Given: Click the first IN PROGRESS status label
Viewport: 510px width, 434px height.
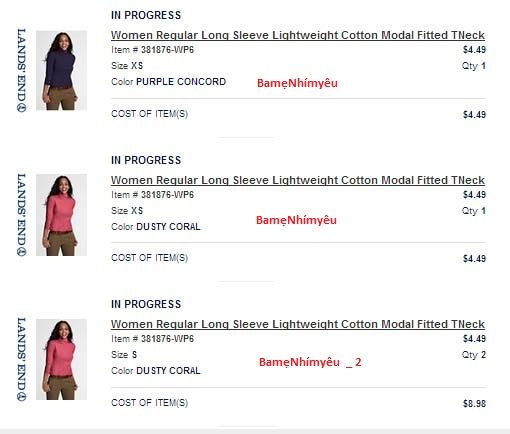Looking at the screenshot, I should pyautogui.click(x=146, y=15).
